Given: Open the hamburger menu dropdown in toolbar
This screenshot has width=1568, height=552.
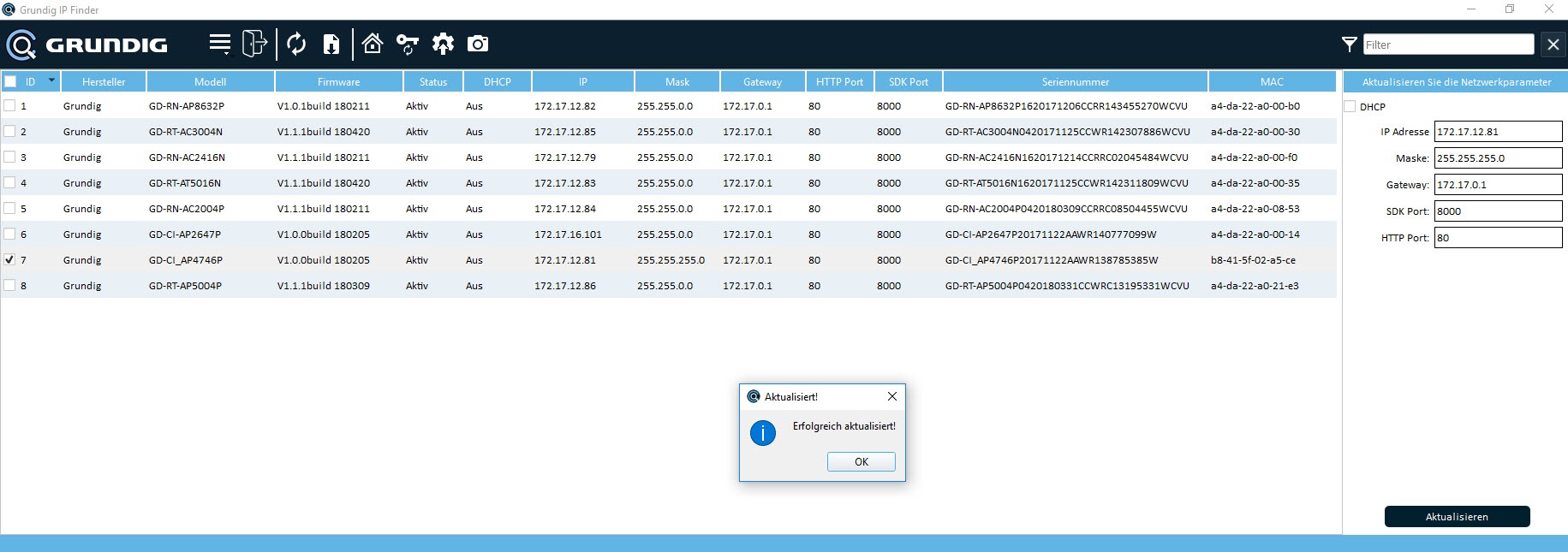Looking at the screenshot, I should click(220, 44).
